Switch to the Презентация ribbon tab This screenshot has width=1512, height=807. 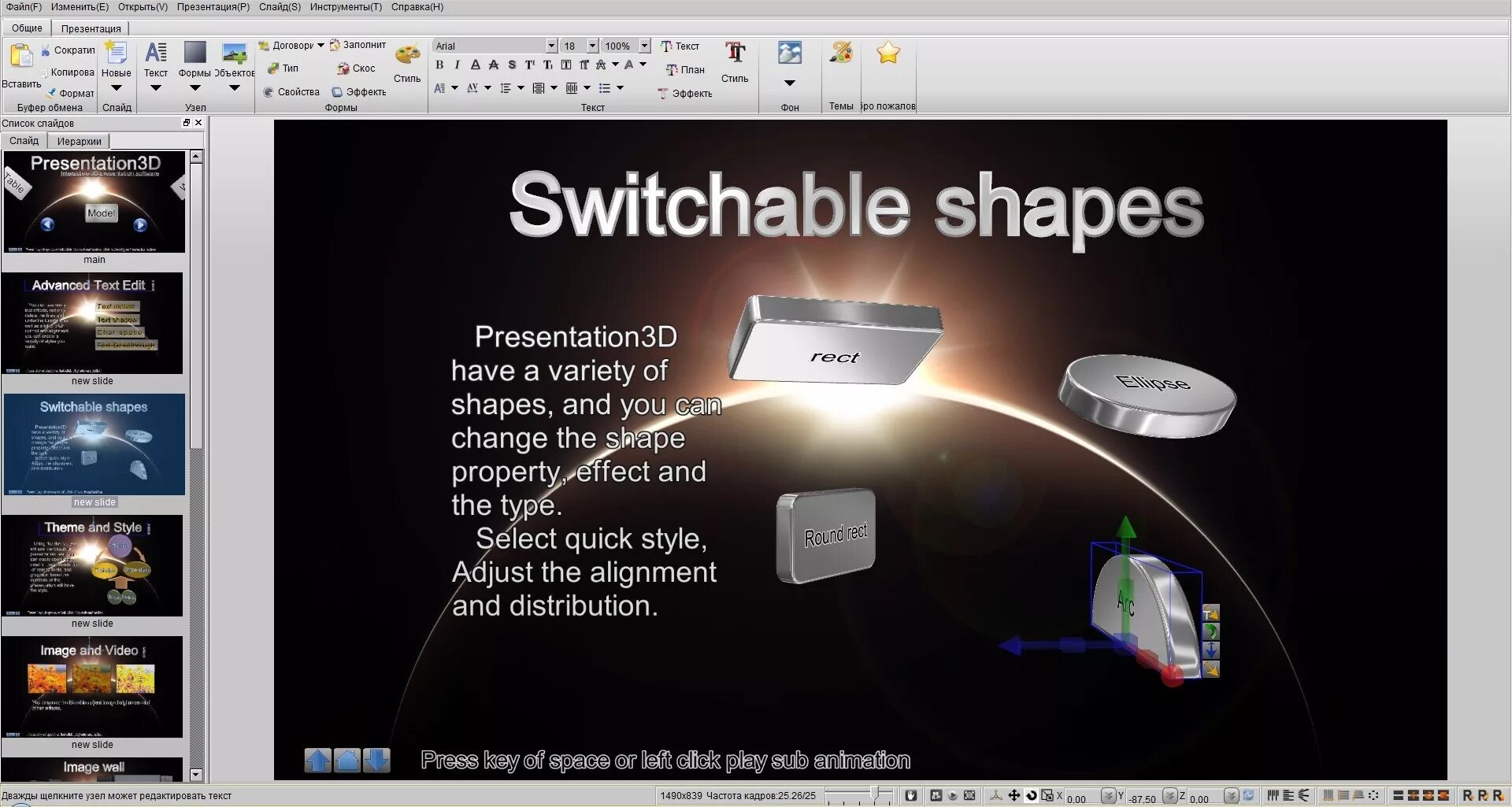tap(91, 28)
